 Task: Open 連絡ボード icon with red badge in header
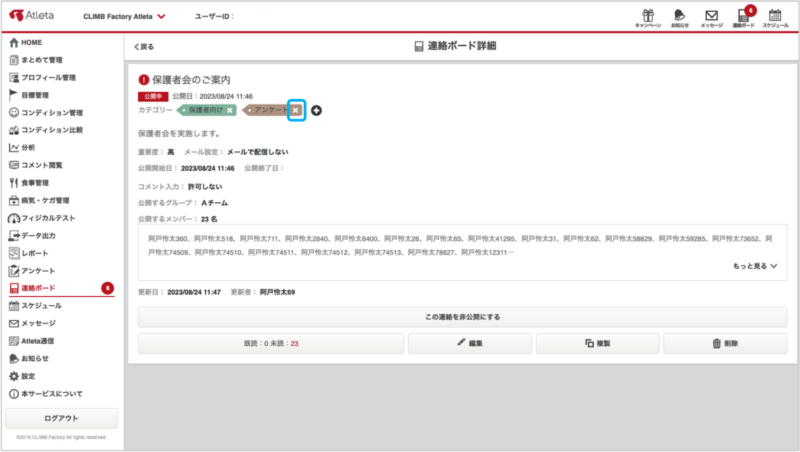742,17
